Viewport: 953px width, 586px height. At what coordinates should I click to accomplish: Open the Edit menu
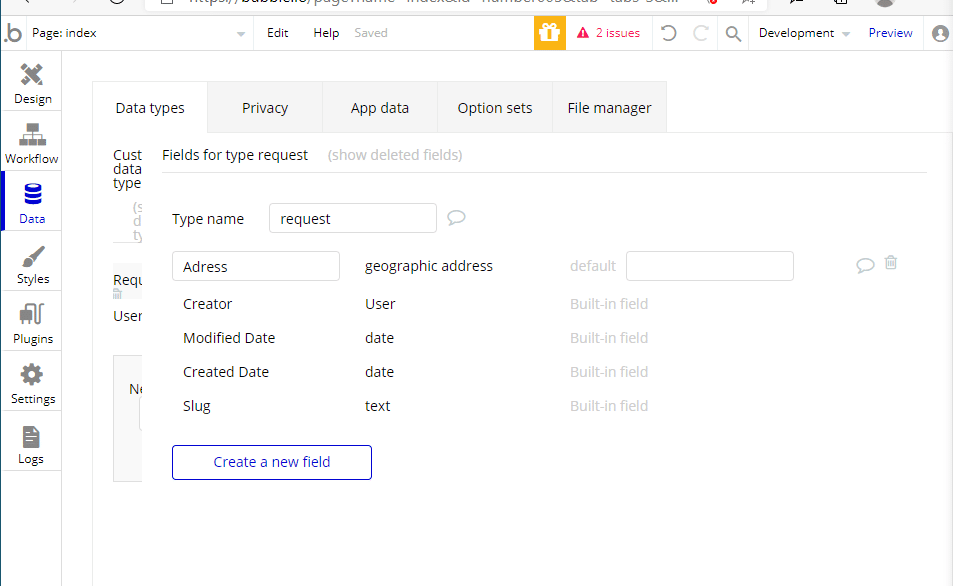pos(277,33)
